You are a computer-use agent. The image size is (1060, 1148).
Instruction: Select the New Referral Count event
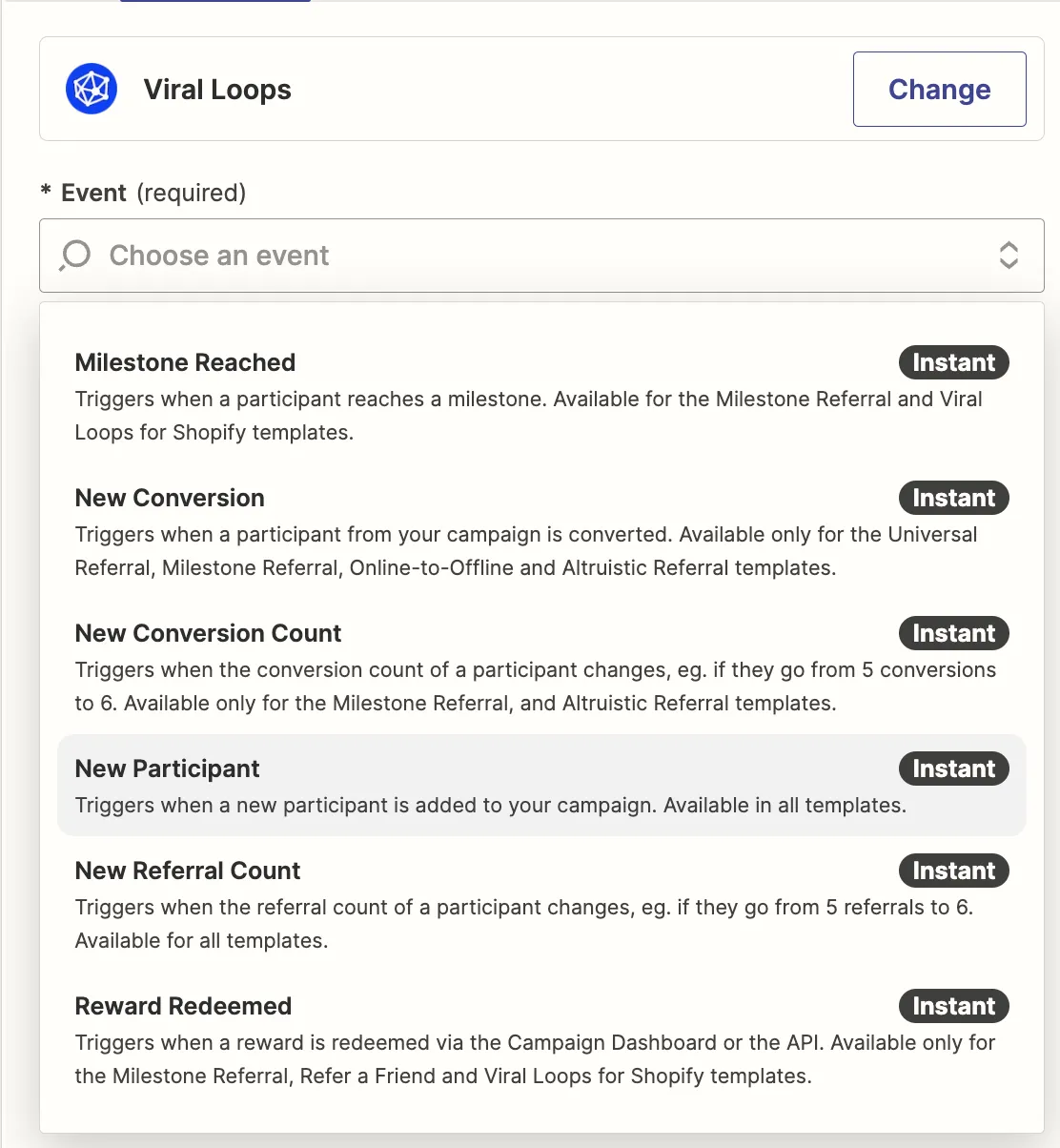541,904
